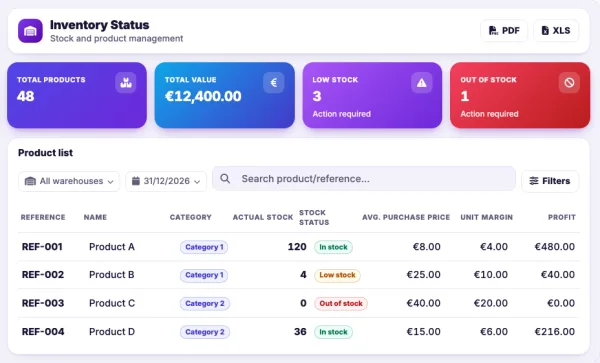Click In stock badge for REF-001
Screen dimensions: 600x363
click(x=333, y=247)
